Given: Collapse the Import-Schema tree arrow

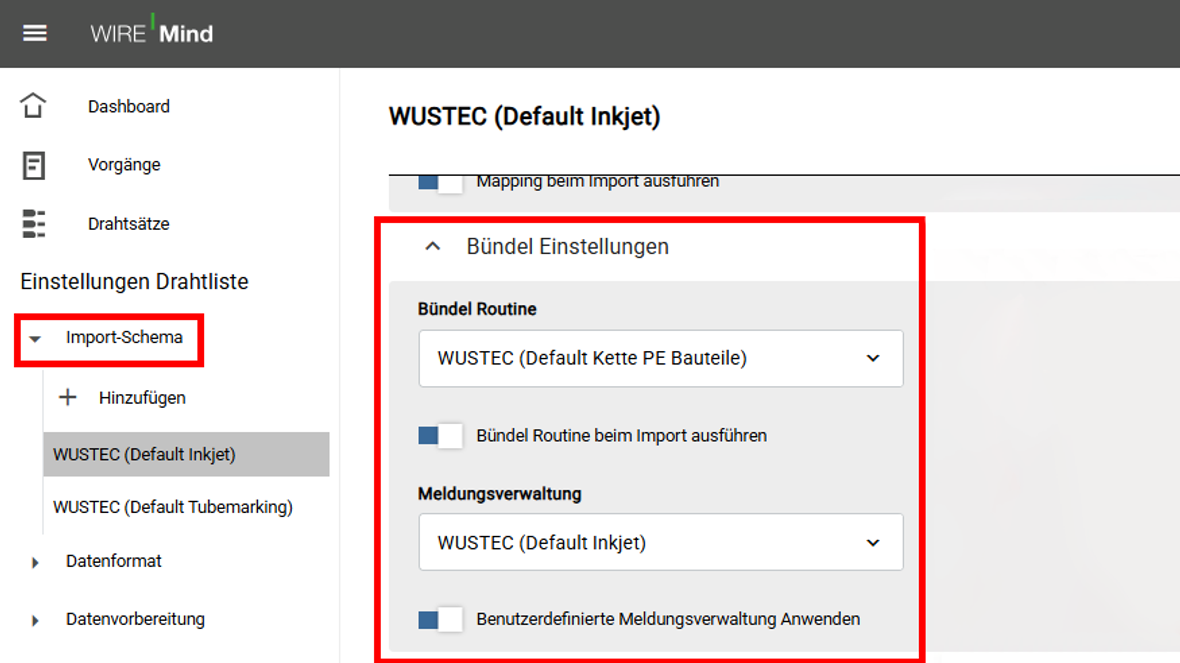Looking at the screenshot, I should click(x=35, y=339).
